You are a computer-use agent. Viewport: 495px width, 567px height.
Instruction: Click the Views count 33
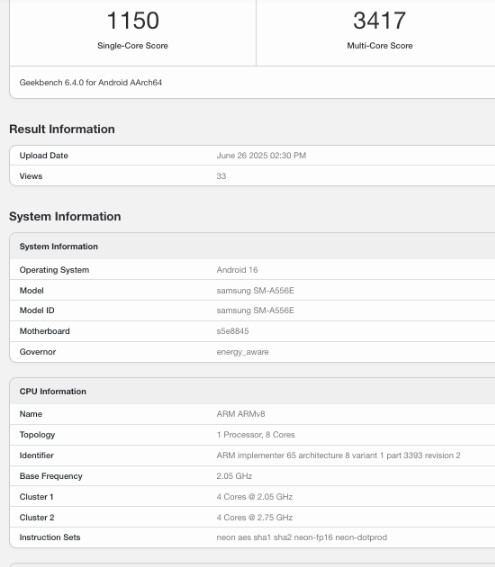[x=221, y=176]
